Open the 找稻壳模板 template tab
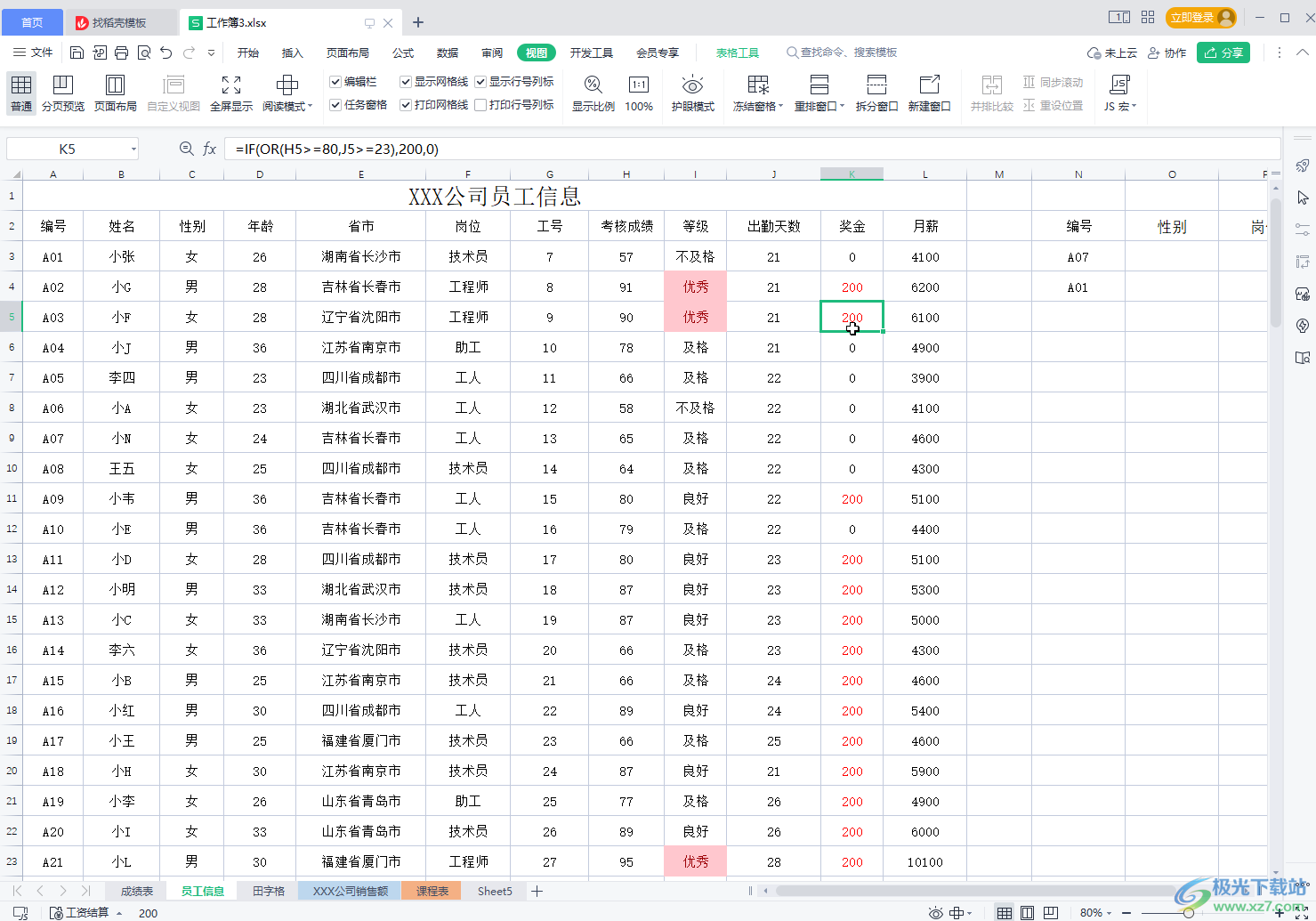This screenshot has width=1316, height=921. (x=121, y=22)
